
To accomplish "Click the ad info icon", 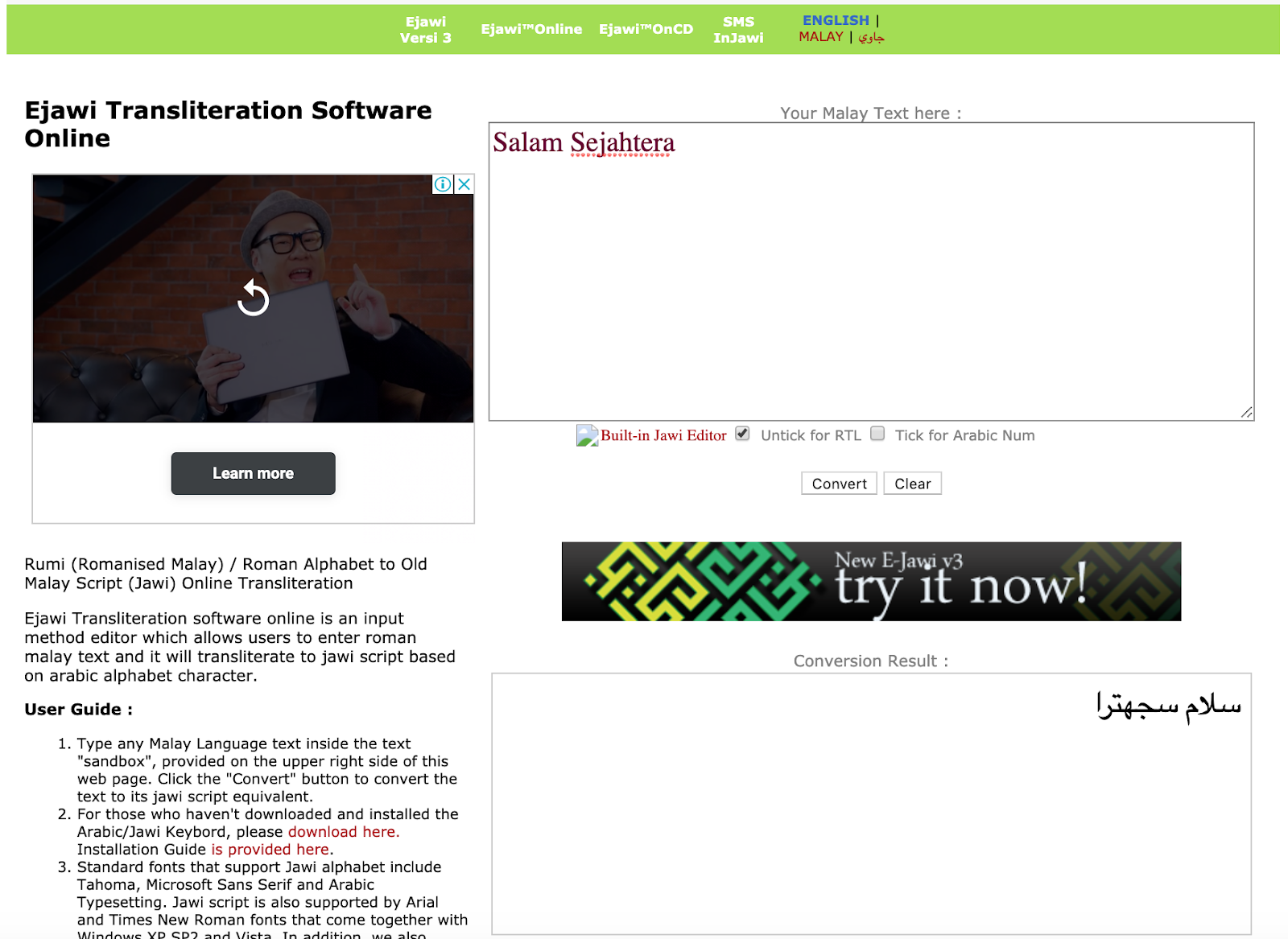I will click(443, 184).
